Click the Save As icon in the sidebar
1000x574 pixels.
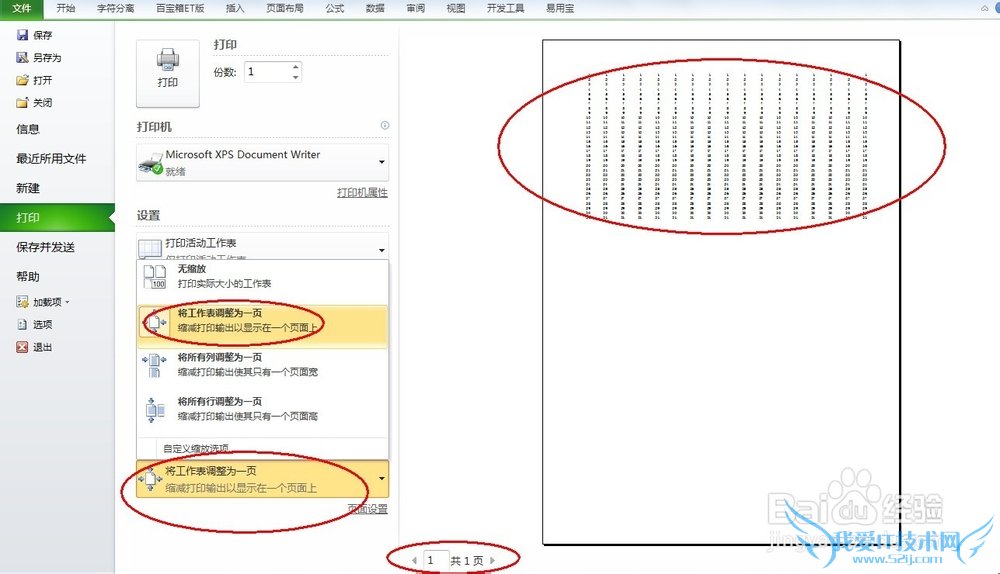(x=22, y=57)
